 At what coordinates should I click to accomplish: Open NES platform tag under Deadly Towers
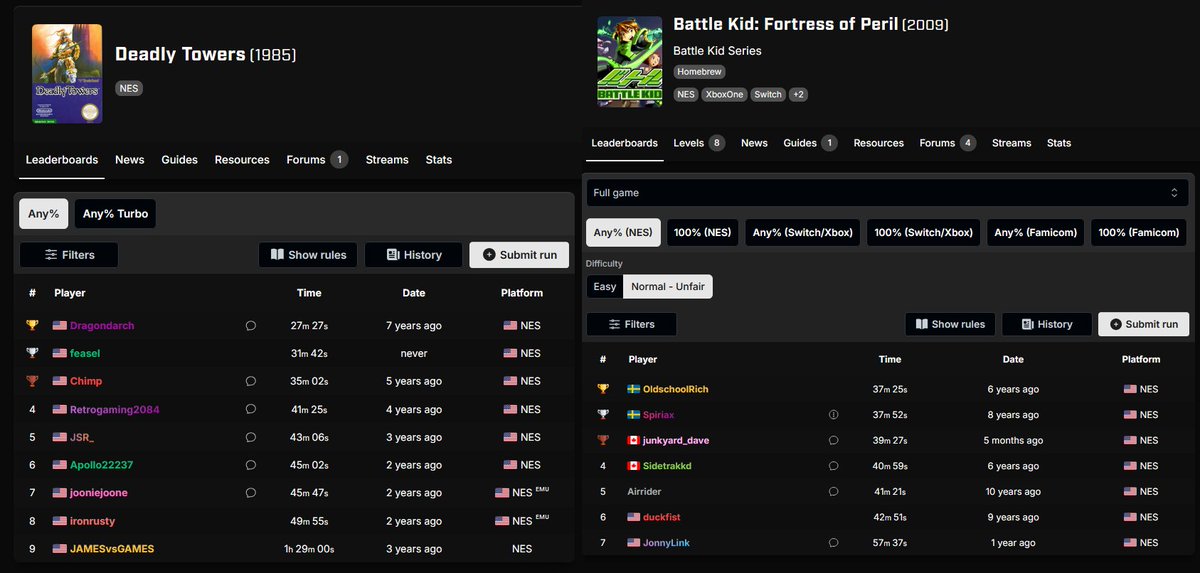click(129, 88)
